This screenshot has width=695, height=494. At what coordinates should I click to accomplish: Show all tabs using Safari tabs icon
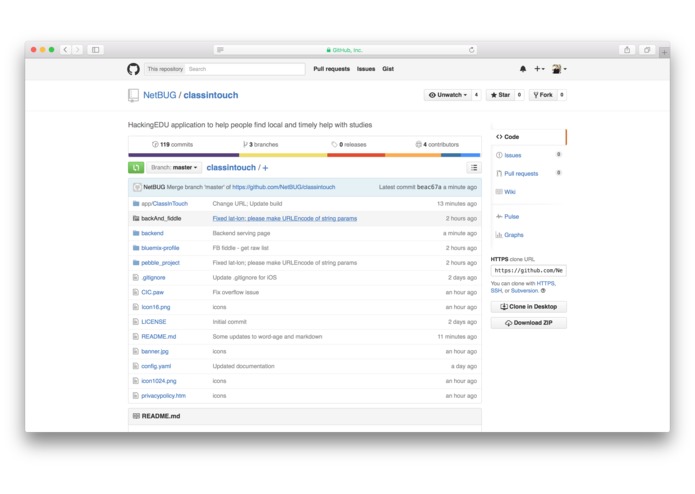(647, 50)
